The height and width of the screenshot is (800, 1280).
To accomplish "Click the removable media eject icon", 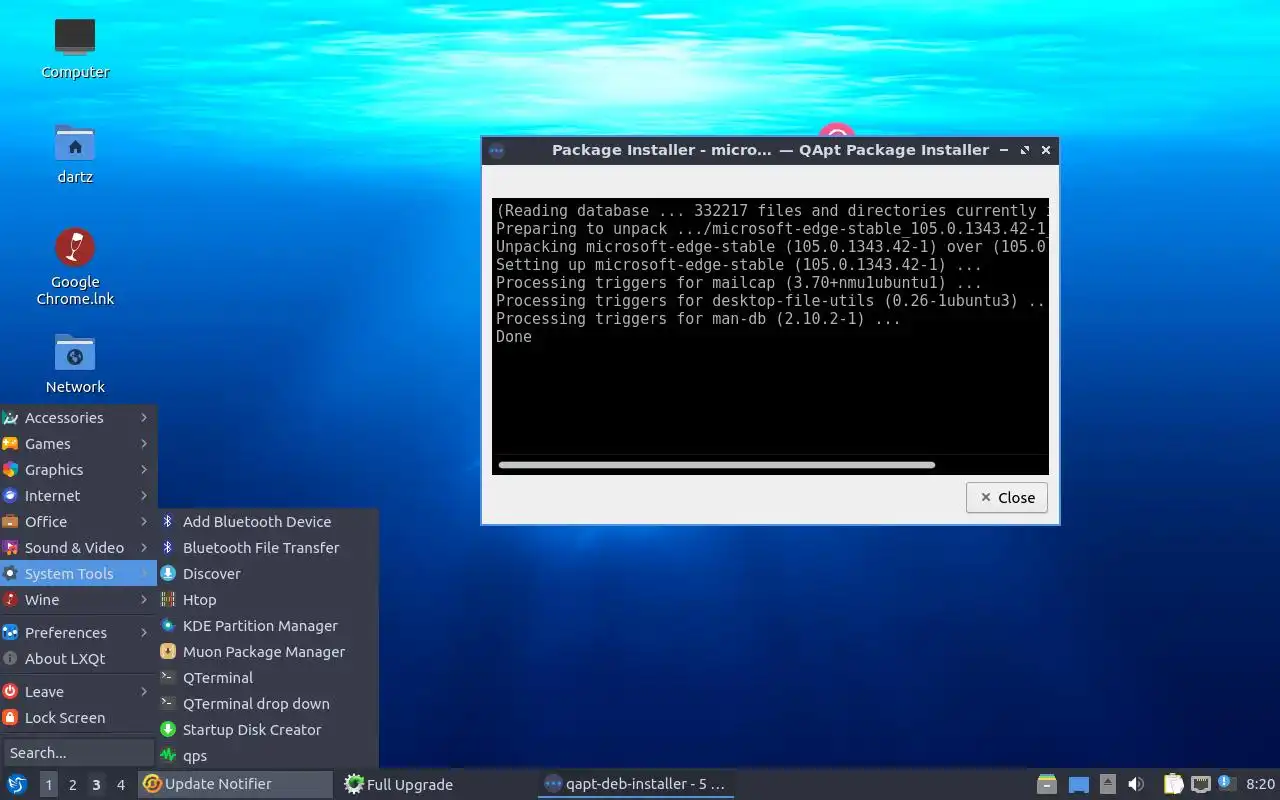I will pos(1107,784).
